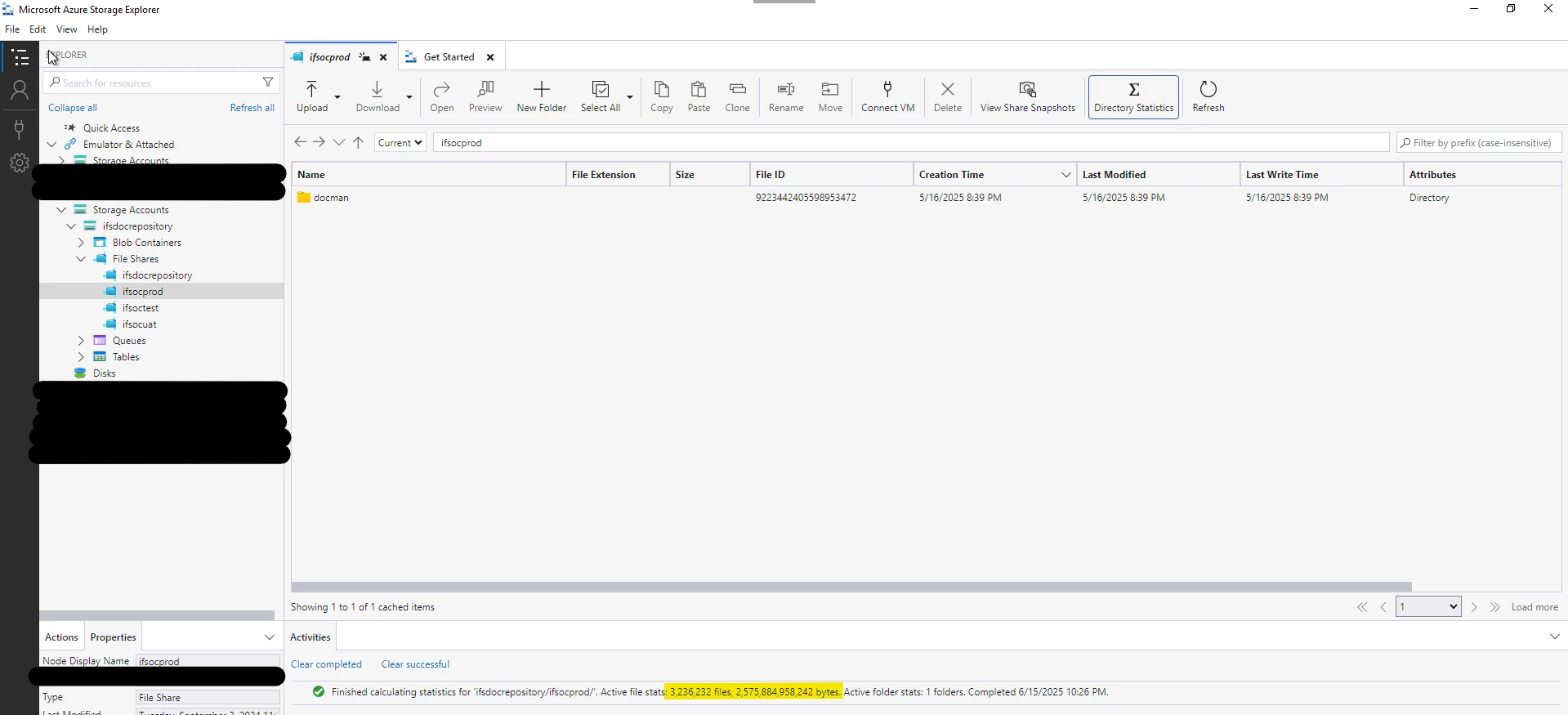Click the Search for resources field
The width and height of the screenshot is (1568, 715).
161,83
